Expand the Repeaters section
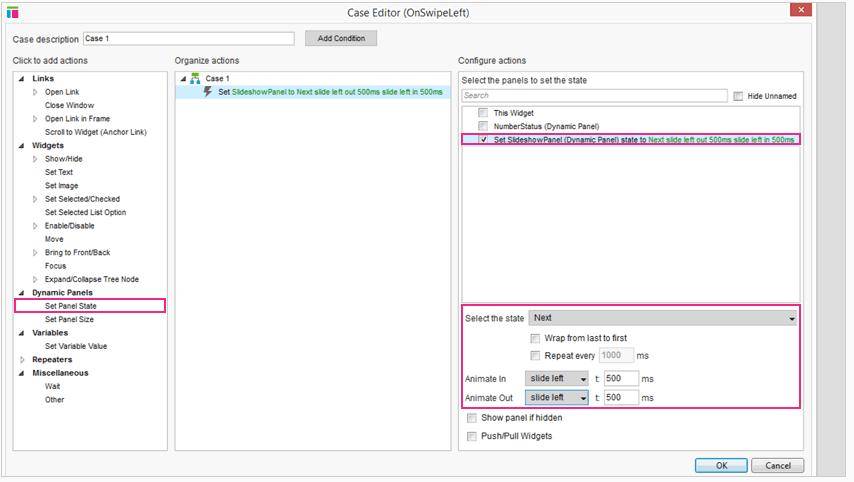 [23, 359]
